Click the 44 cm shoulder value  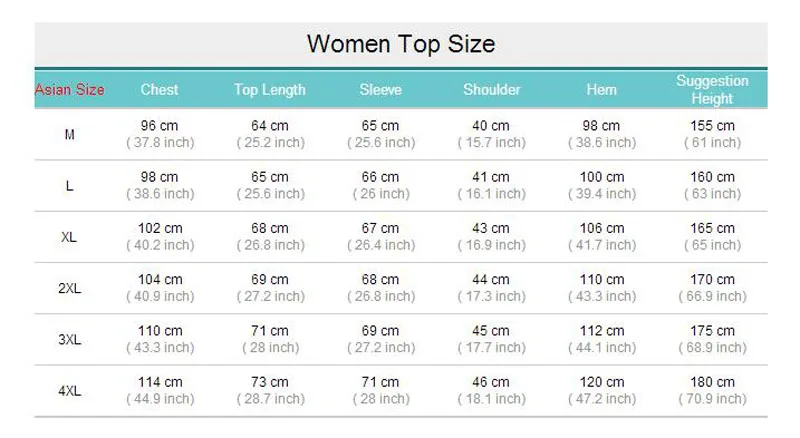point(491,279)
